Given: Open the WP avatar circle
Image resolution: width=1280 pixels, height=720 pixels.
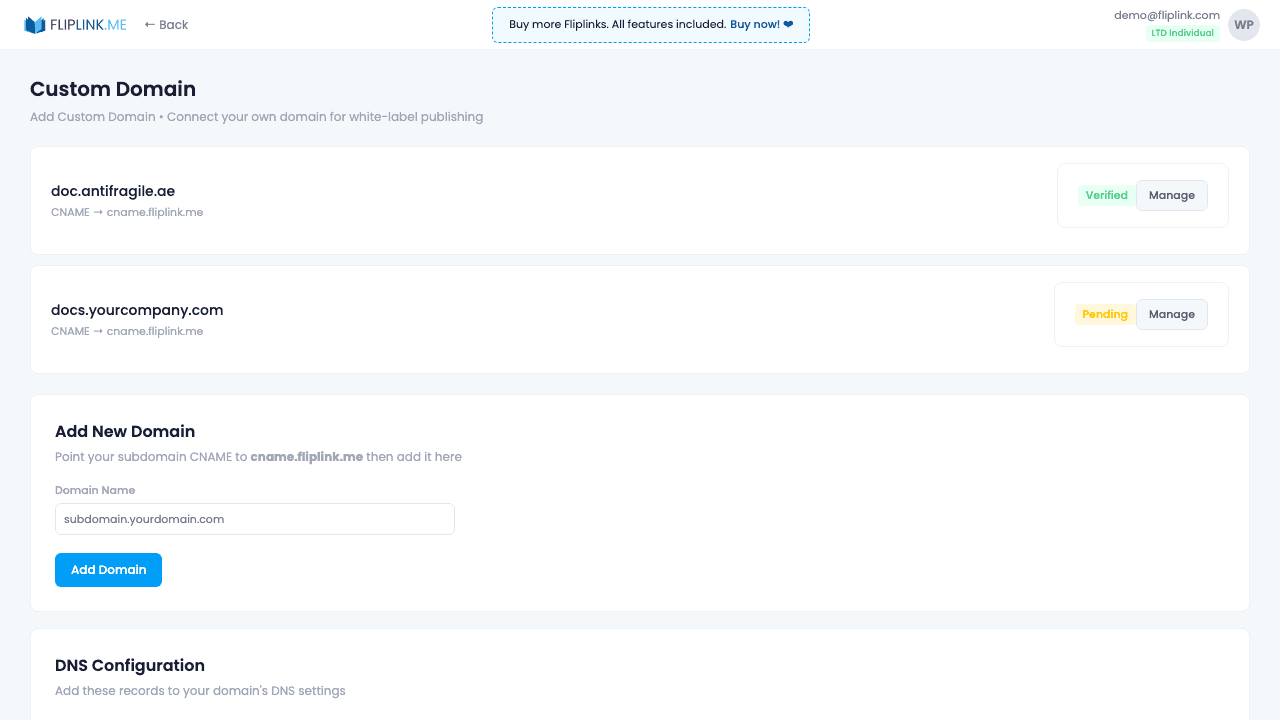Looking at the screenshot, I should pyautogui.click(x=1243, y=24).
